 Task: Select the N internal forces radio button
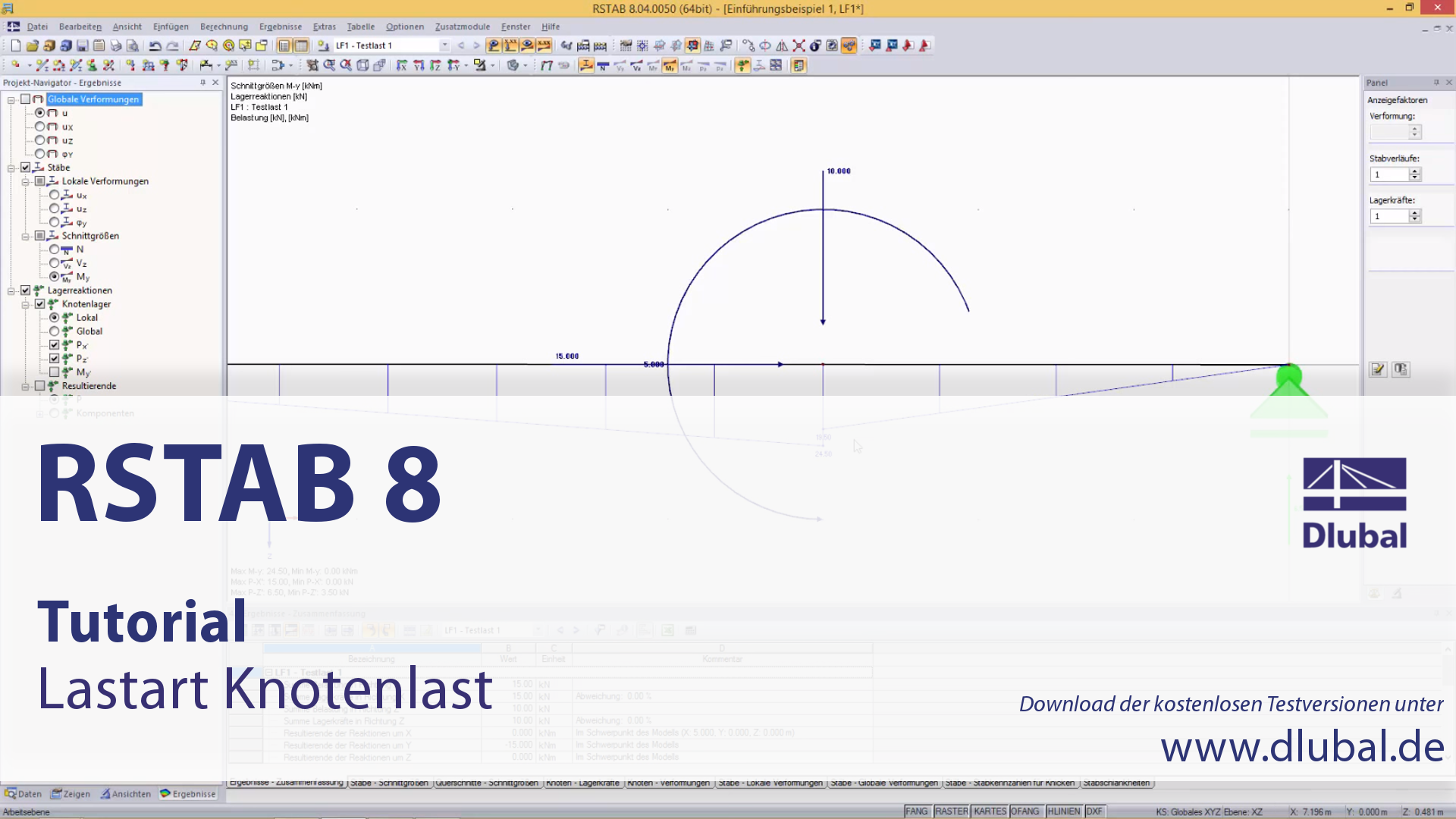click(55, 249)
